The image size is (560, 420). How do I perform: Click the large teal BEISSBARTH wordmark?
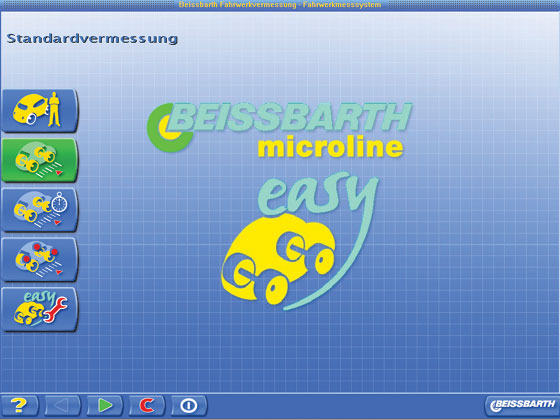pyautogui.click(x=291, y=117)
